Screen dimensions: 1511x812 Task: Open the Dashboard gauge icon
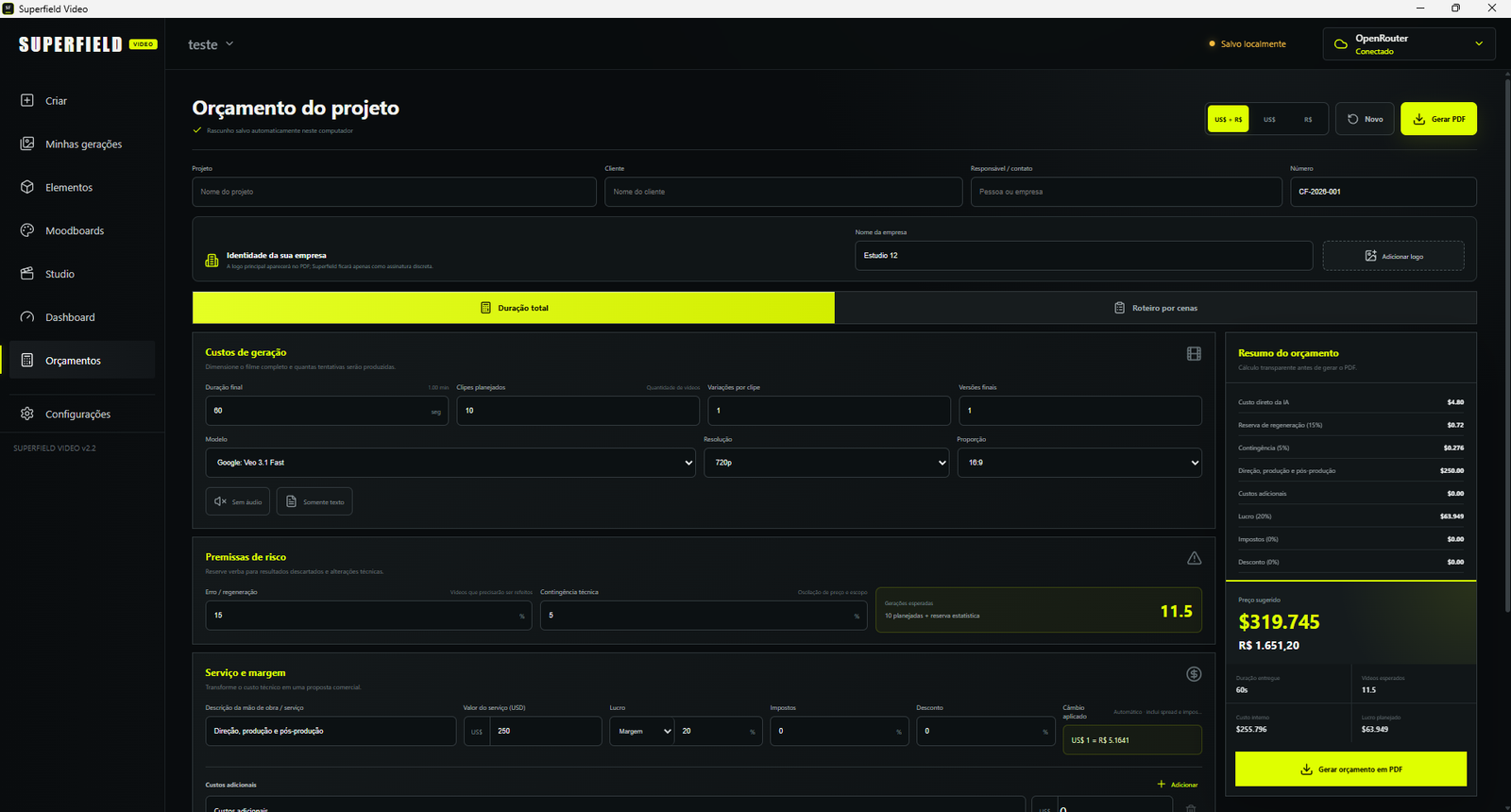pyautogui.click(x=27, y=317)
